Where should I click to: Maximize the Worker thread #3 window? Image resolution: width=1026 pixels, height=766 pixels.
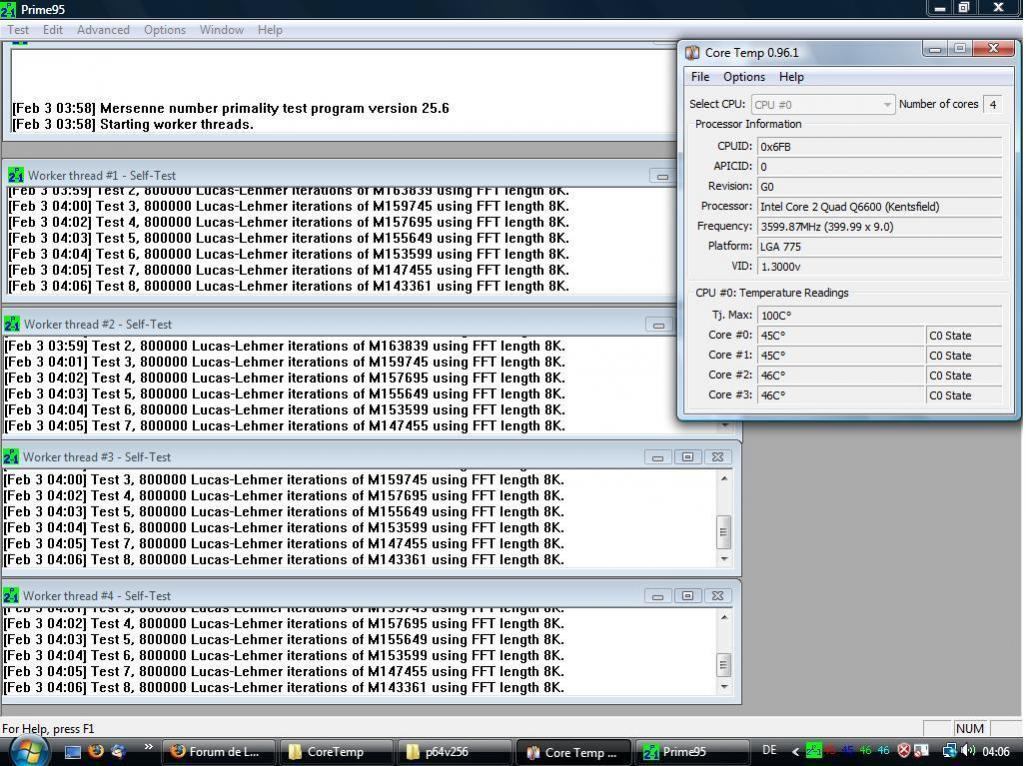(x=687, y=457)
